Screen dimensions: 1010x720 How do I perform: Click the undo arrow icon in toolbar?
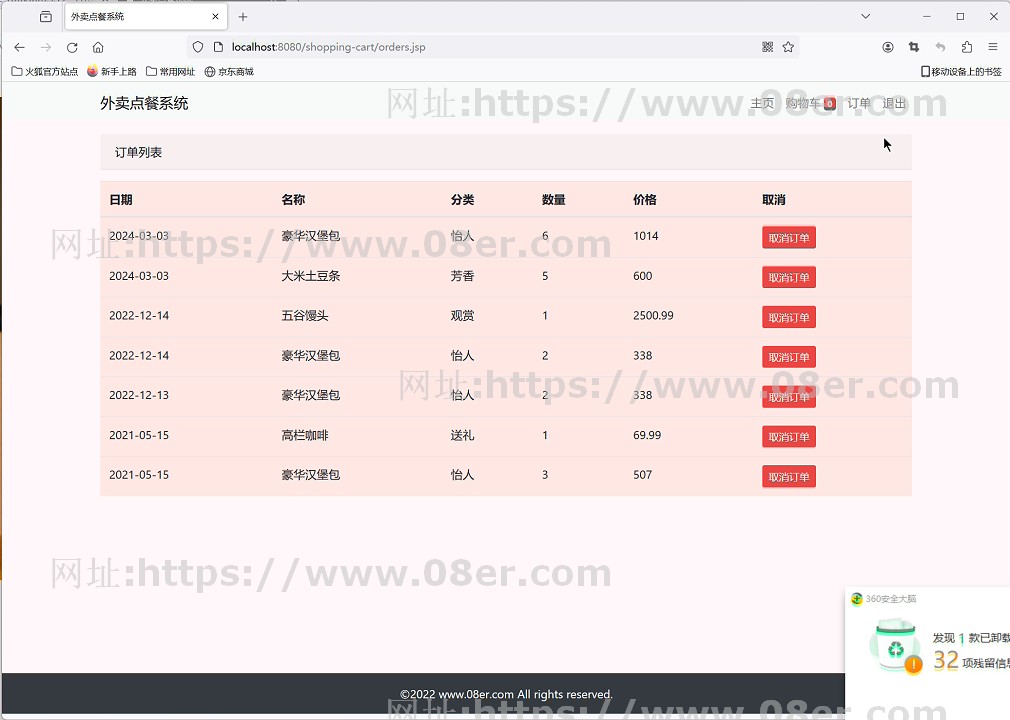940,47
